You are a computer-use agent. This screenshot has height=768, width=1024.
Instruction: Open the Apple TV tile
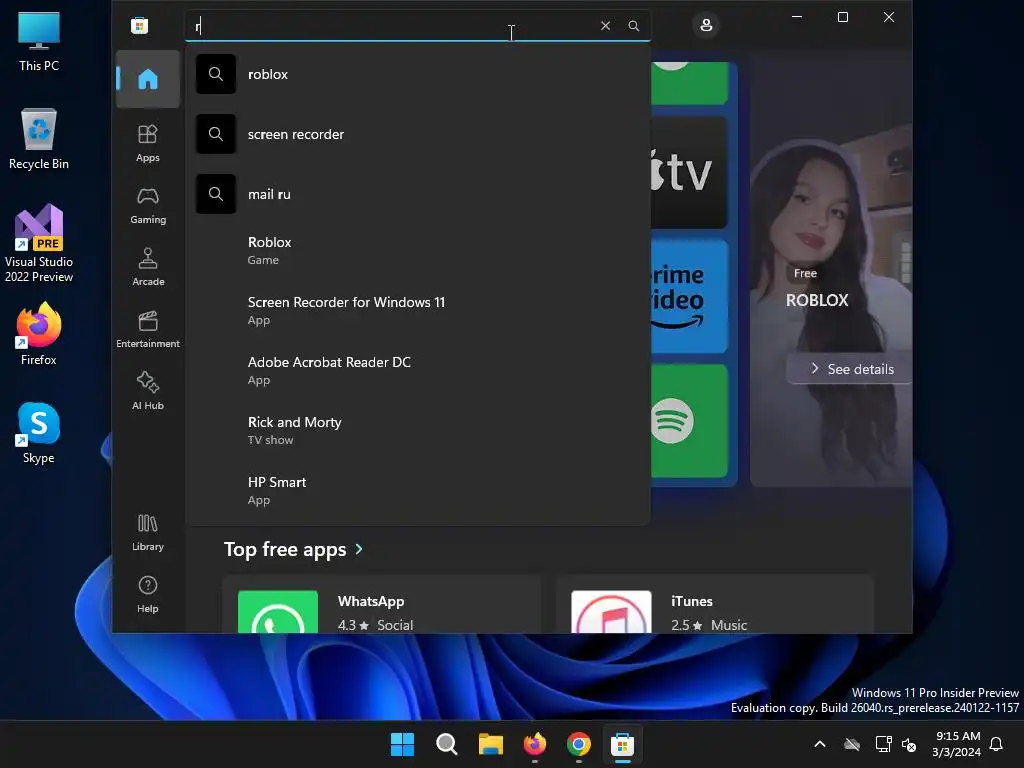[x=690, y=172]
